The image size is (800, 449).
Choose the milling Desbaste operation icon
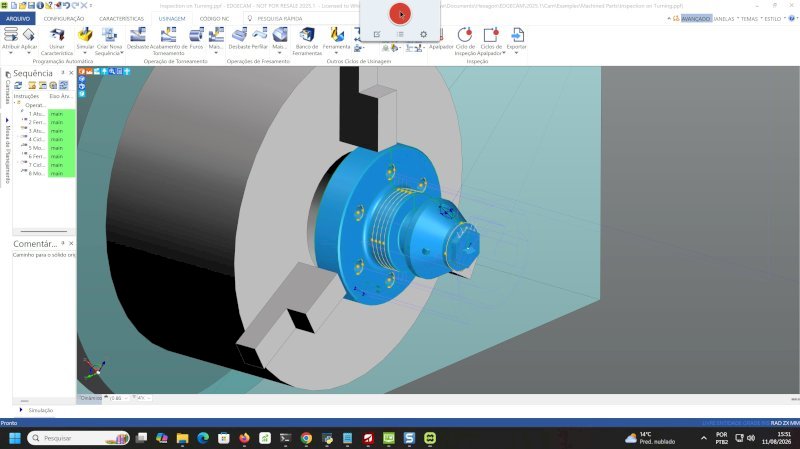point(239,35)
